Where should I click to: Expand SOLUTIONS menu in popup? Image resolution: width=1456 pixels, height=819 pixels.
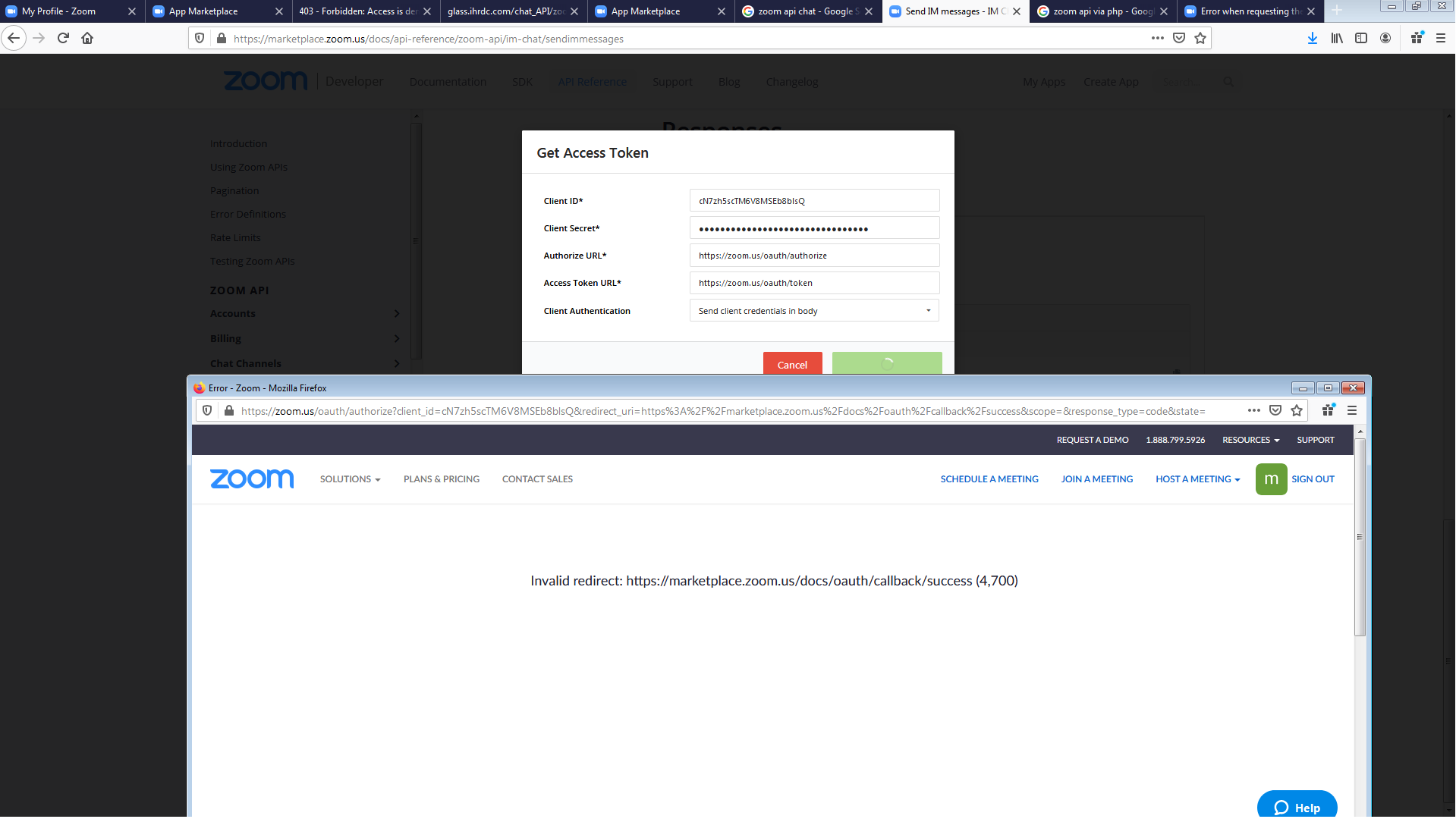(x=350, y=479)
